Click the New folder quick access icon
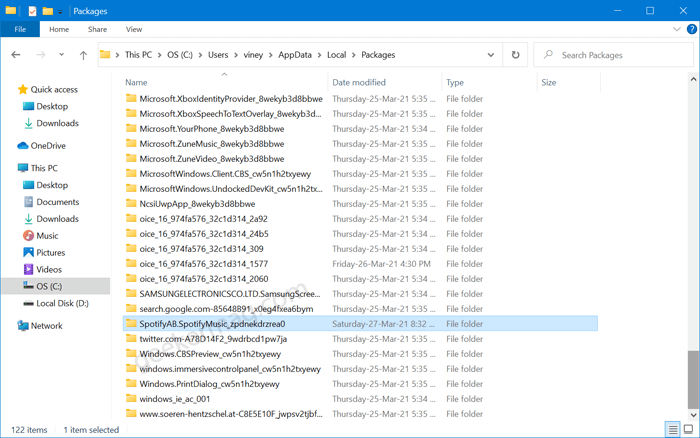Viewport: 700px width, 438px height. pyautogui.click(x=47, y=11)
